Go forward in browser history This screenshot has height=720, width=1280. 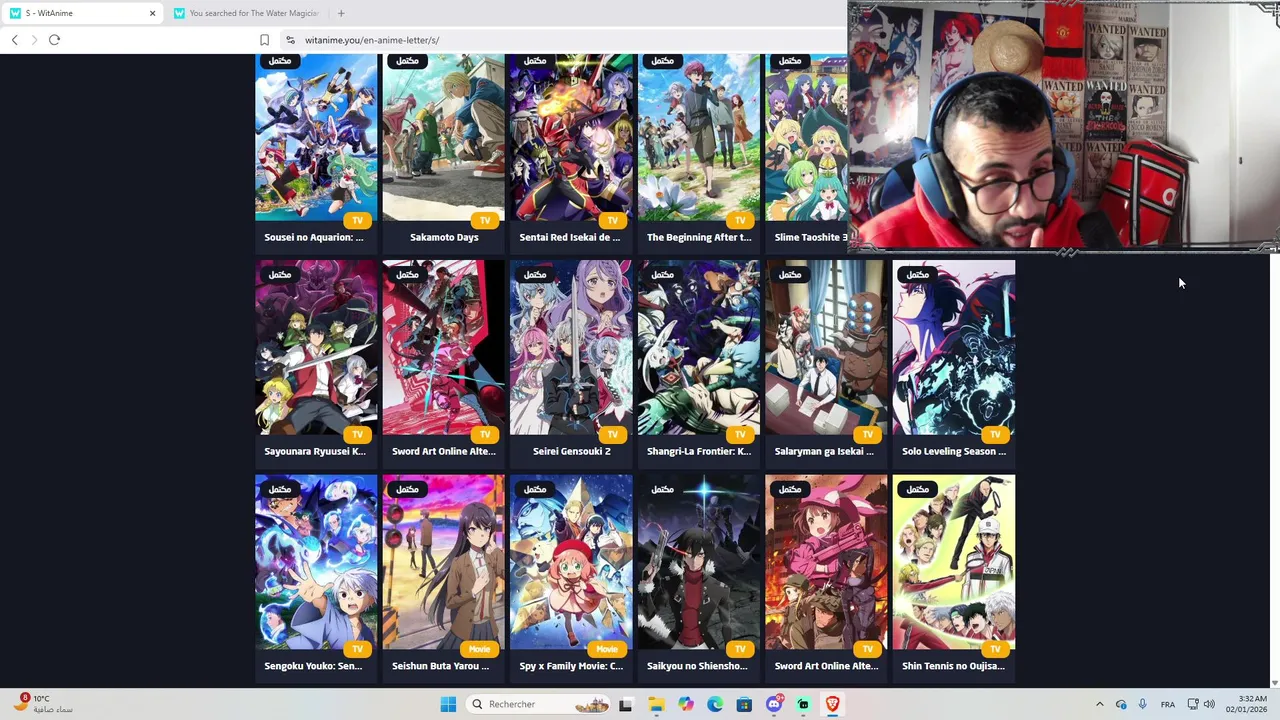(x=34, y=40)
